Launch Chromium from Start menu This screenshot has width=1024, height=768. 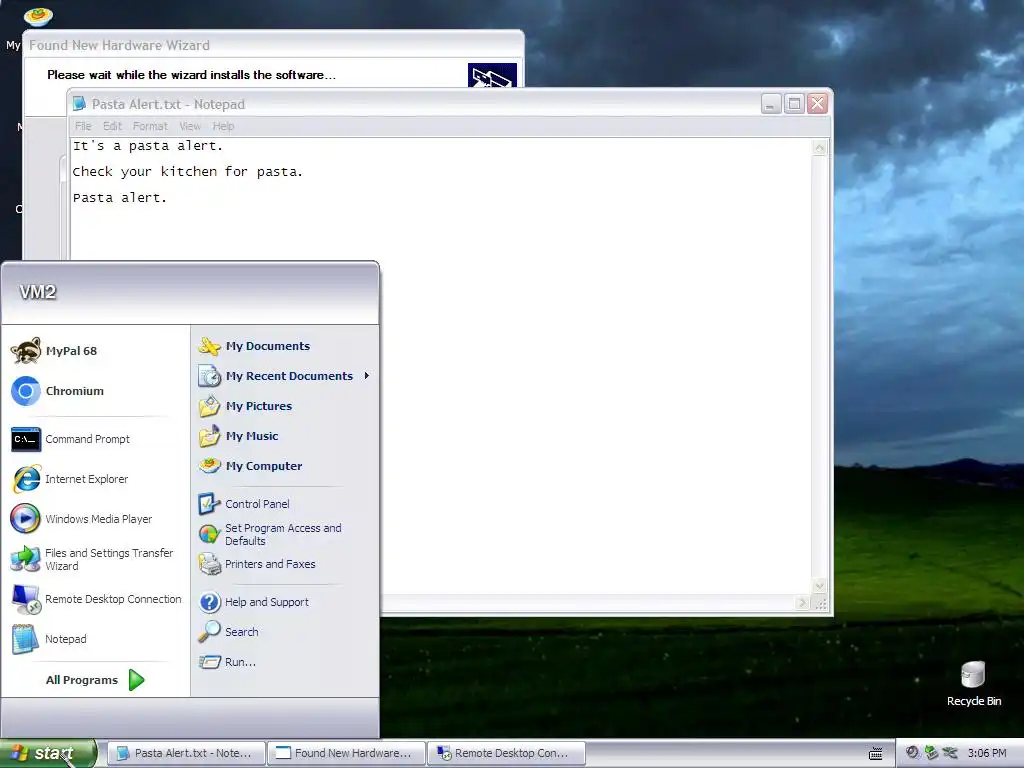[57, 391]
